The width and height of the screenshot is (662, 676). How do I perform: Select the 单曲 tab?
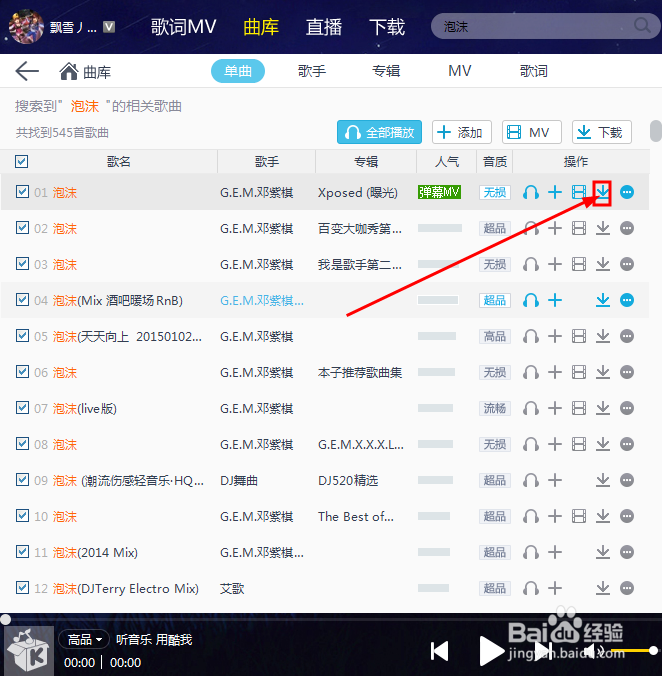(237, 71)
